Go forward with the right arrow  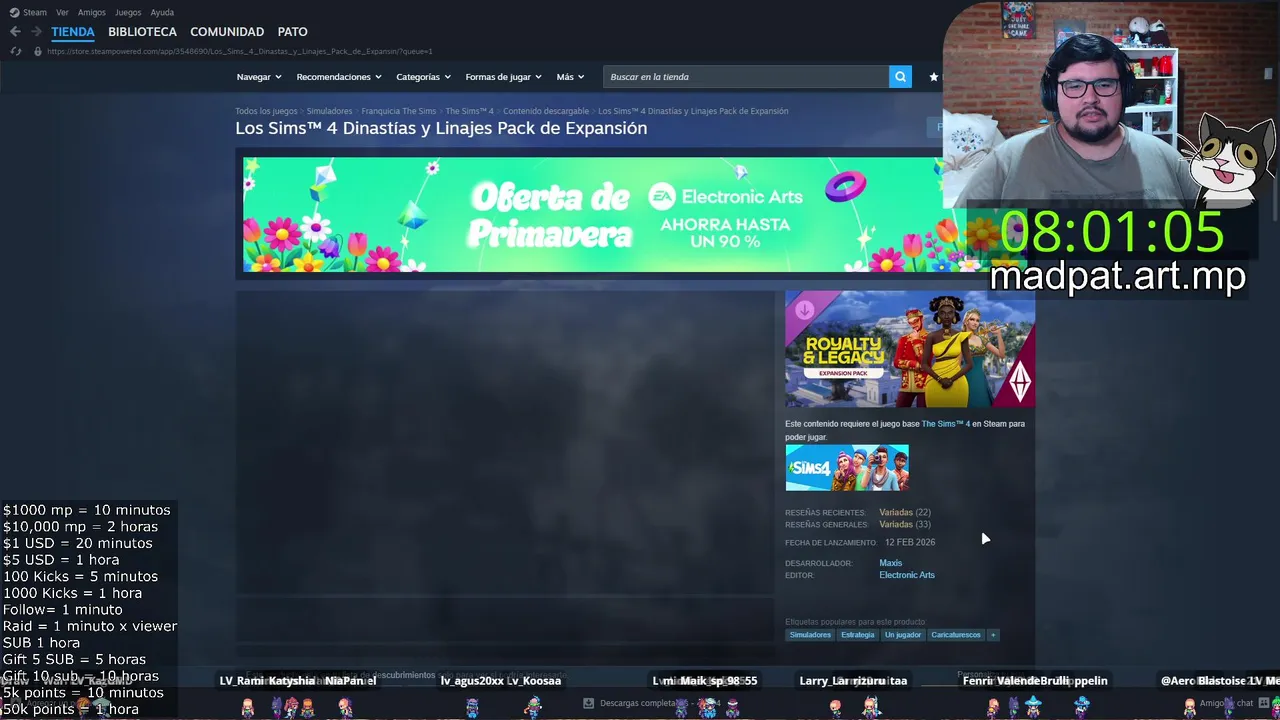tap(36, 32)
